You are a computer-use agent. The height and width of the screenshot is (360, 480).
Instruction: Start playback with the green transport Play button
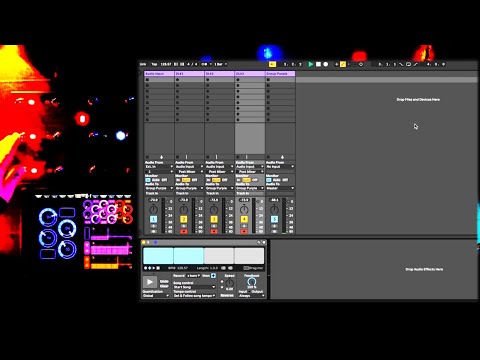click(311, 64)
